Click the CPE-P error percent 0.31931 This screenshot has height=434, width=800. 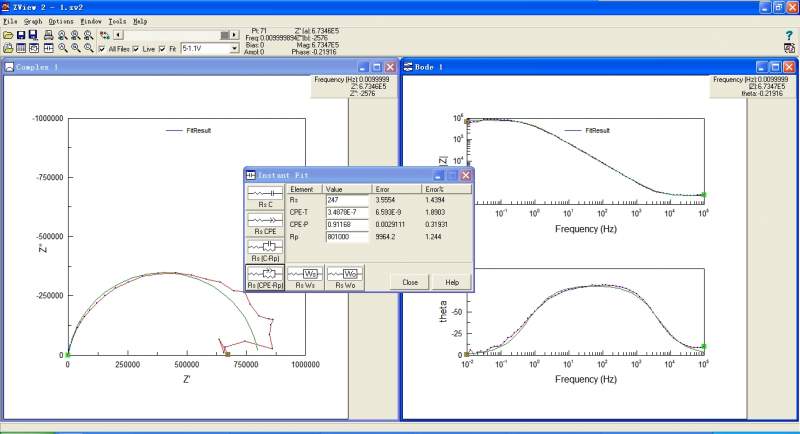pos(435,225)
